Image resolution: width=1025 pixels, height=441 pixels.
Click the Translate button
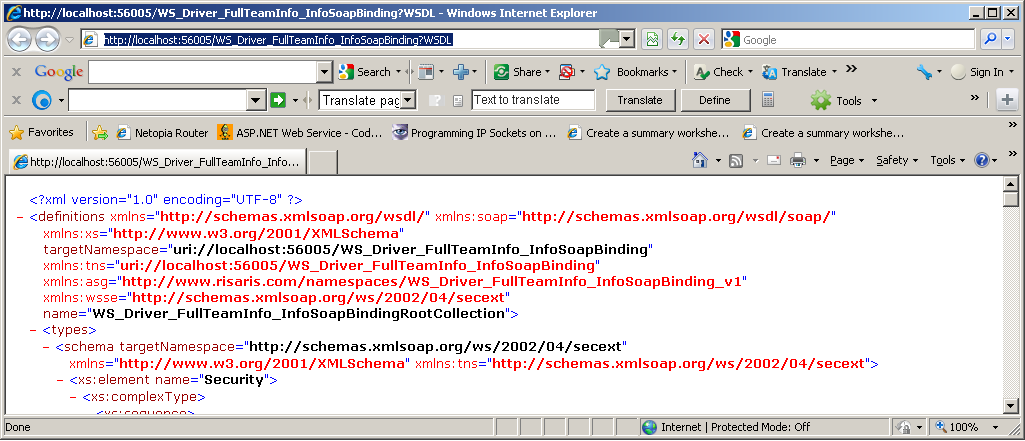[x=640, y=100]
